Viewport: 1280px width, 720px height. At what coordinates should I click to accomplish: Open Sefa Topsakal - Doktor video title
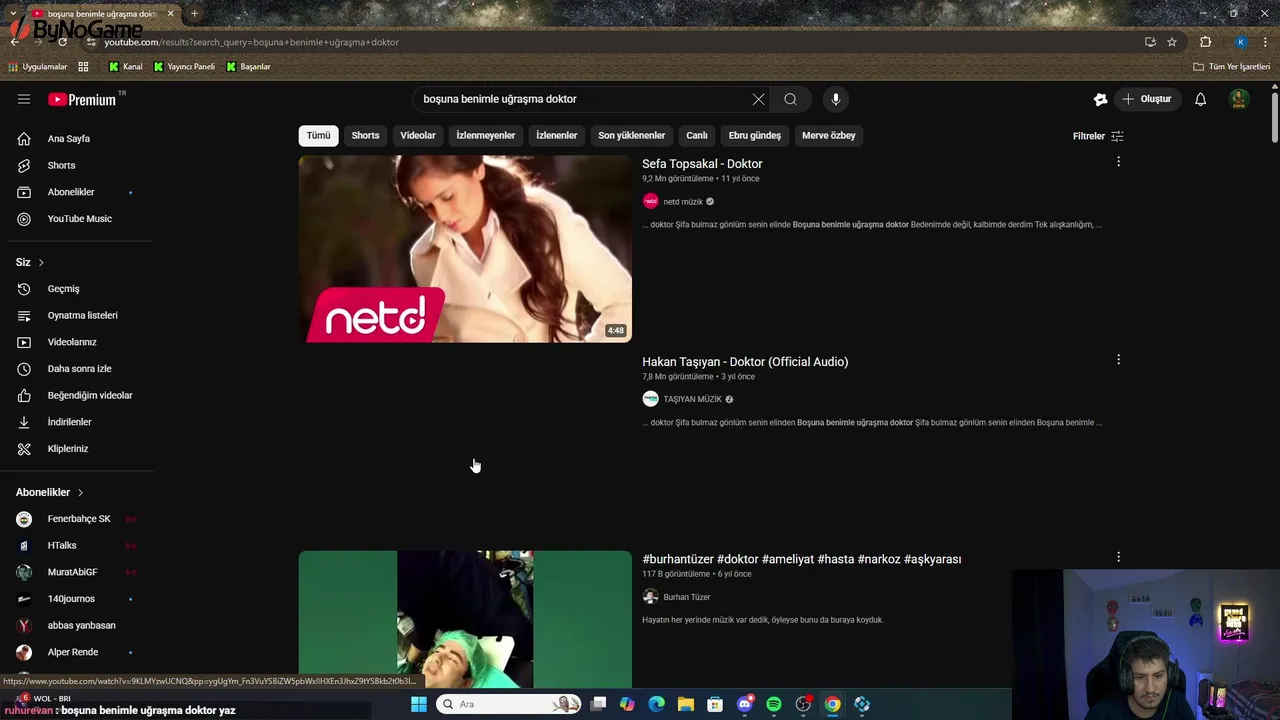pos(702,164)
